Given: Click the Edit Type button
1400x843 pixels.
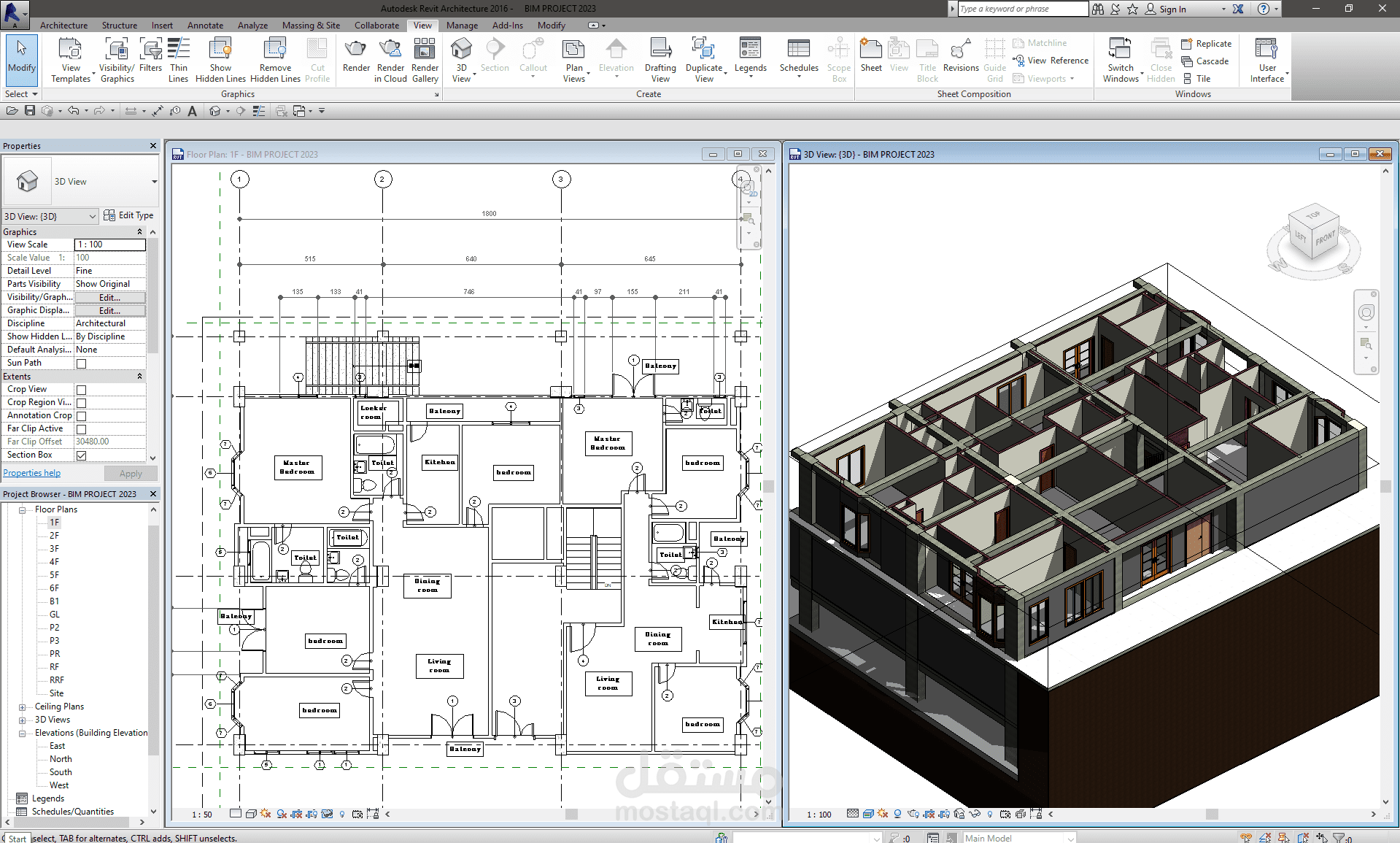Looking at the screenshot, I should point(128,215).
